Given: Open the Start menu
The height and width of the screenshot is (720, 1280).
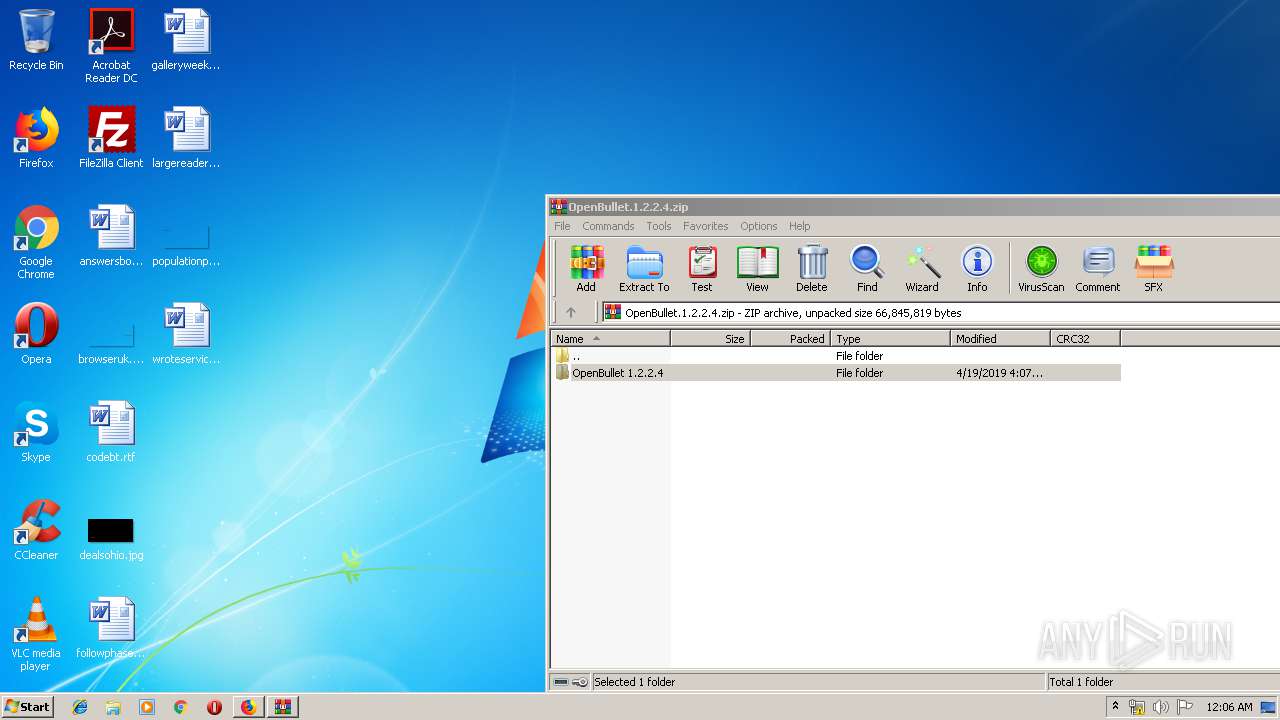Looking at the screenshot, I should point(27,707).
